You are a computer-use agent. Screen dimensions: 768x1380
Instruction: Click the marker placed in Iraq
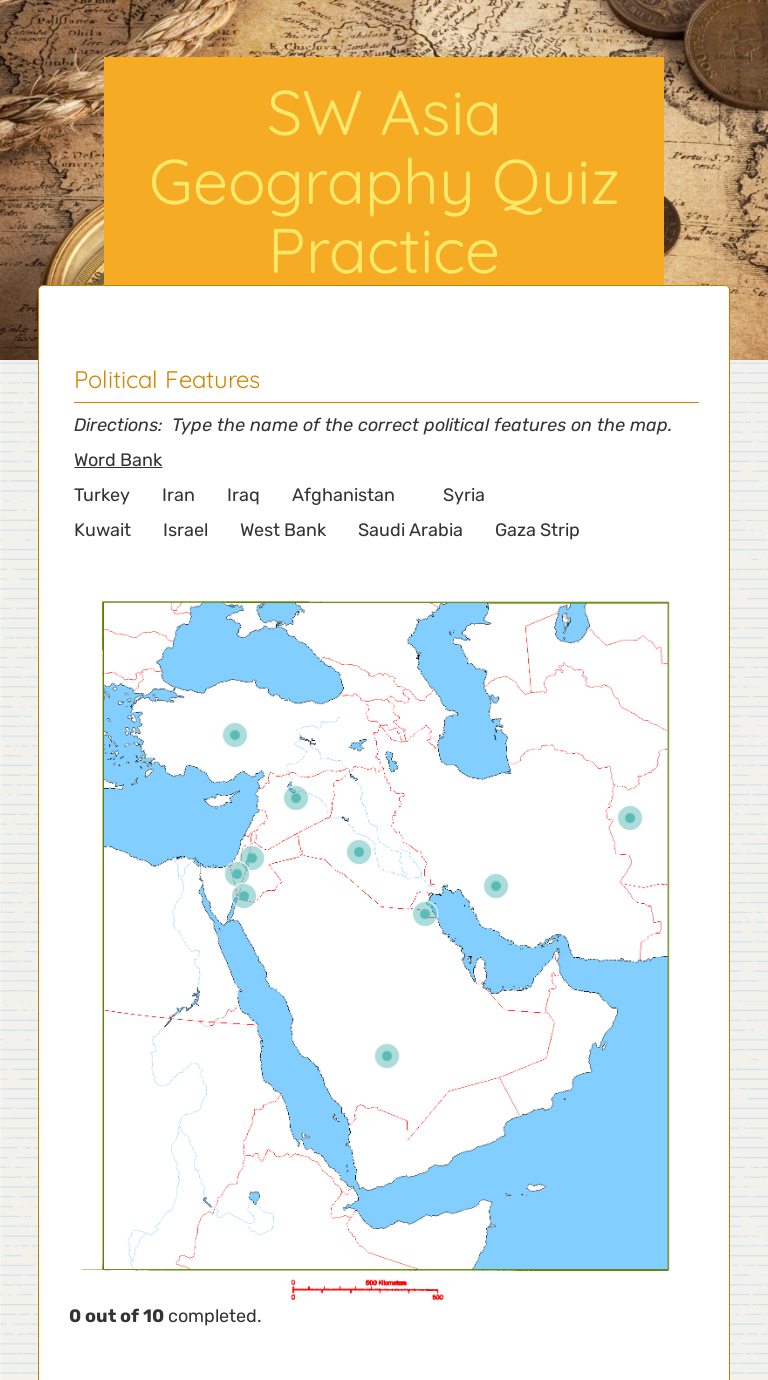358,852
